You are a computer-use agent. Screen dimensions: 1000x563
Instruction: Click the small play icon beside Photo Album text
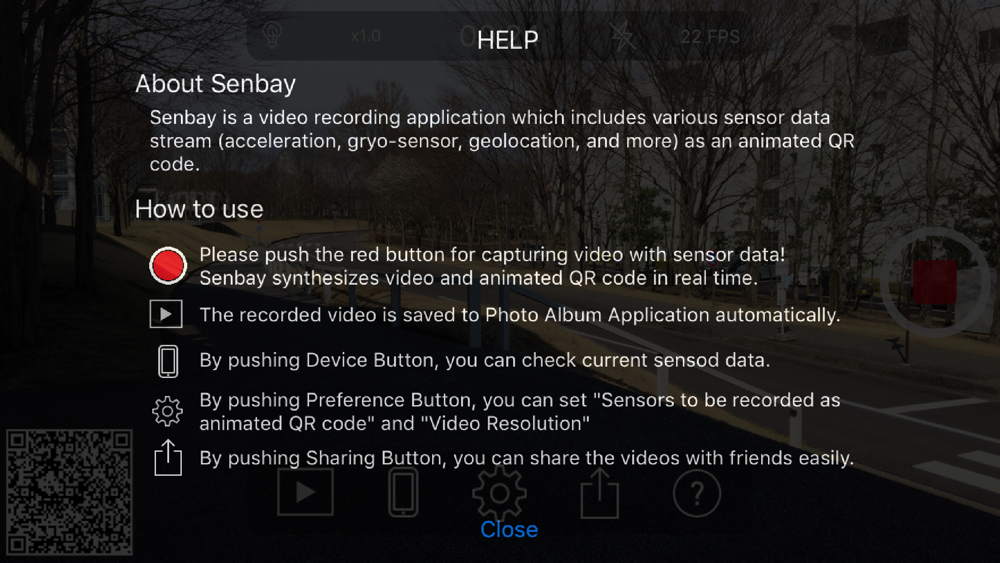[x=166, y=314]
